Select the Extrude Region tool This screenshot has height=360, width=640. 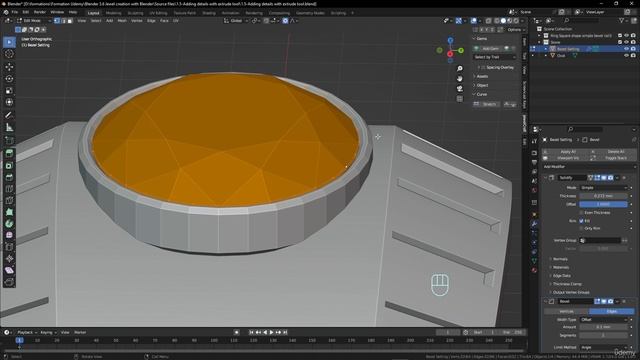point(9,153)
